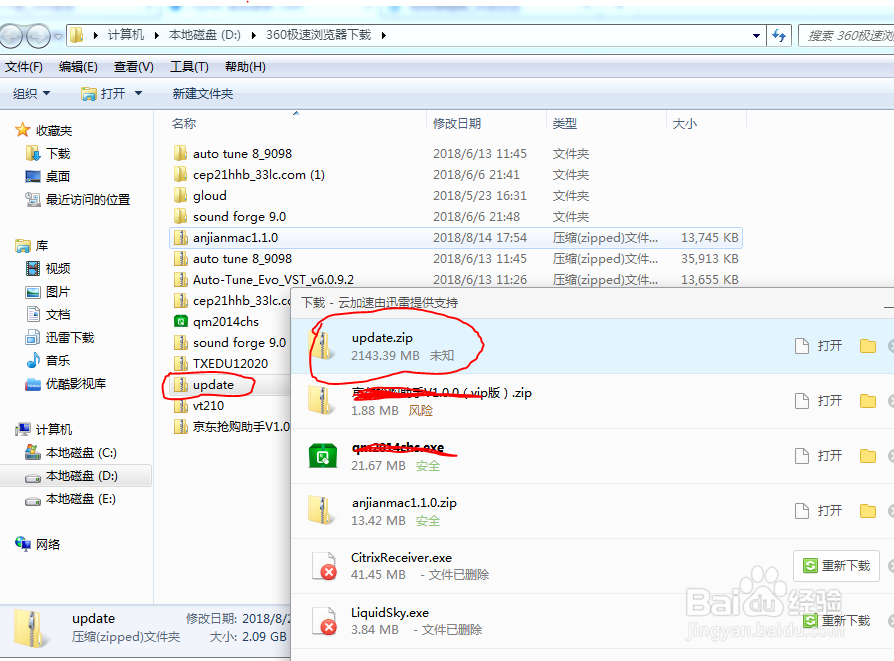Image resolution: width=894 pixels, height=661 pixels.
Task: Click the 迅雷下载 library icon
Action: coord(33,338)
